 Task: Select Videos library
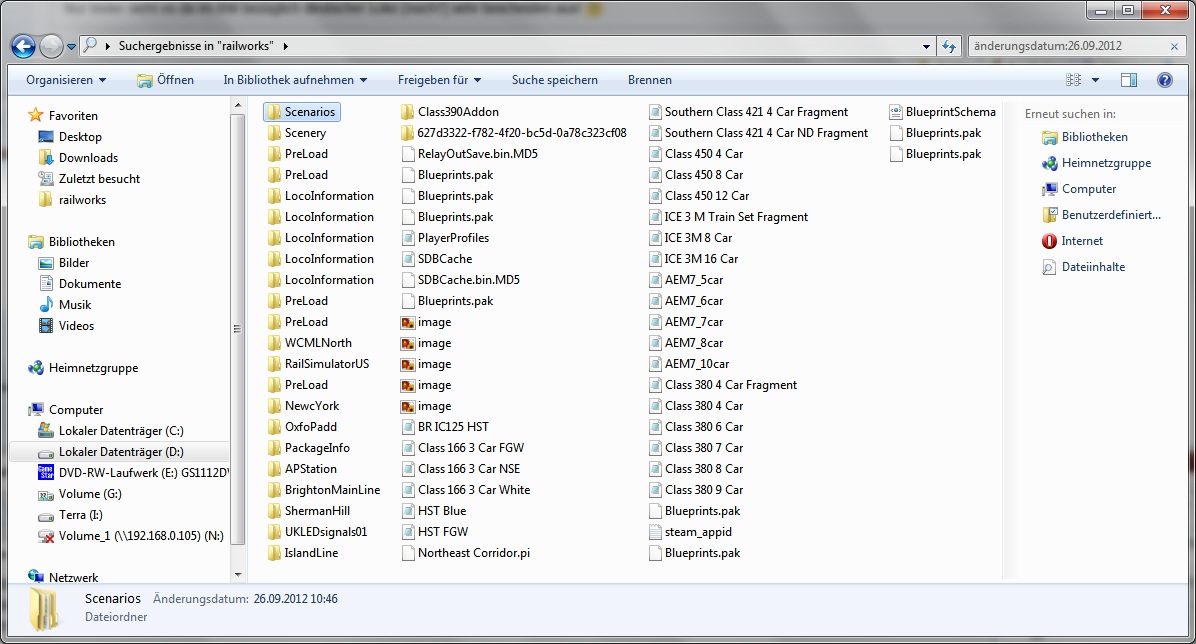pos(76,326)
